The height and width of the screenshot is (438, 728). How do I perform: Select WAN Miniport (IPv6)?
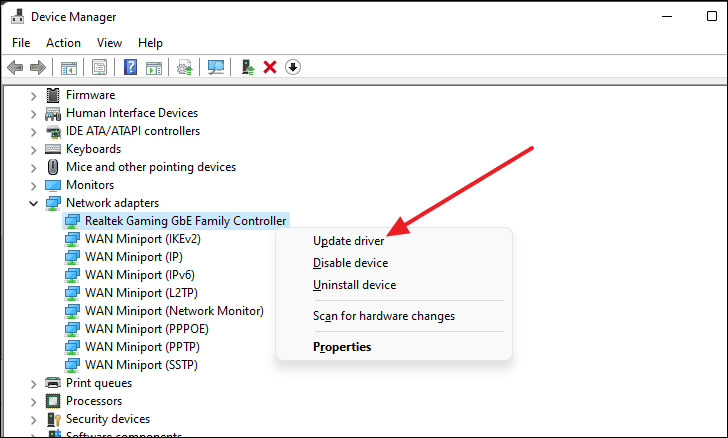(x=140, y=275)
